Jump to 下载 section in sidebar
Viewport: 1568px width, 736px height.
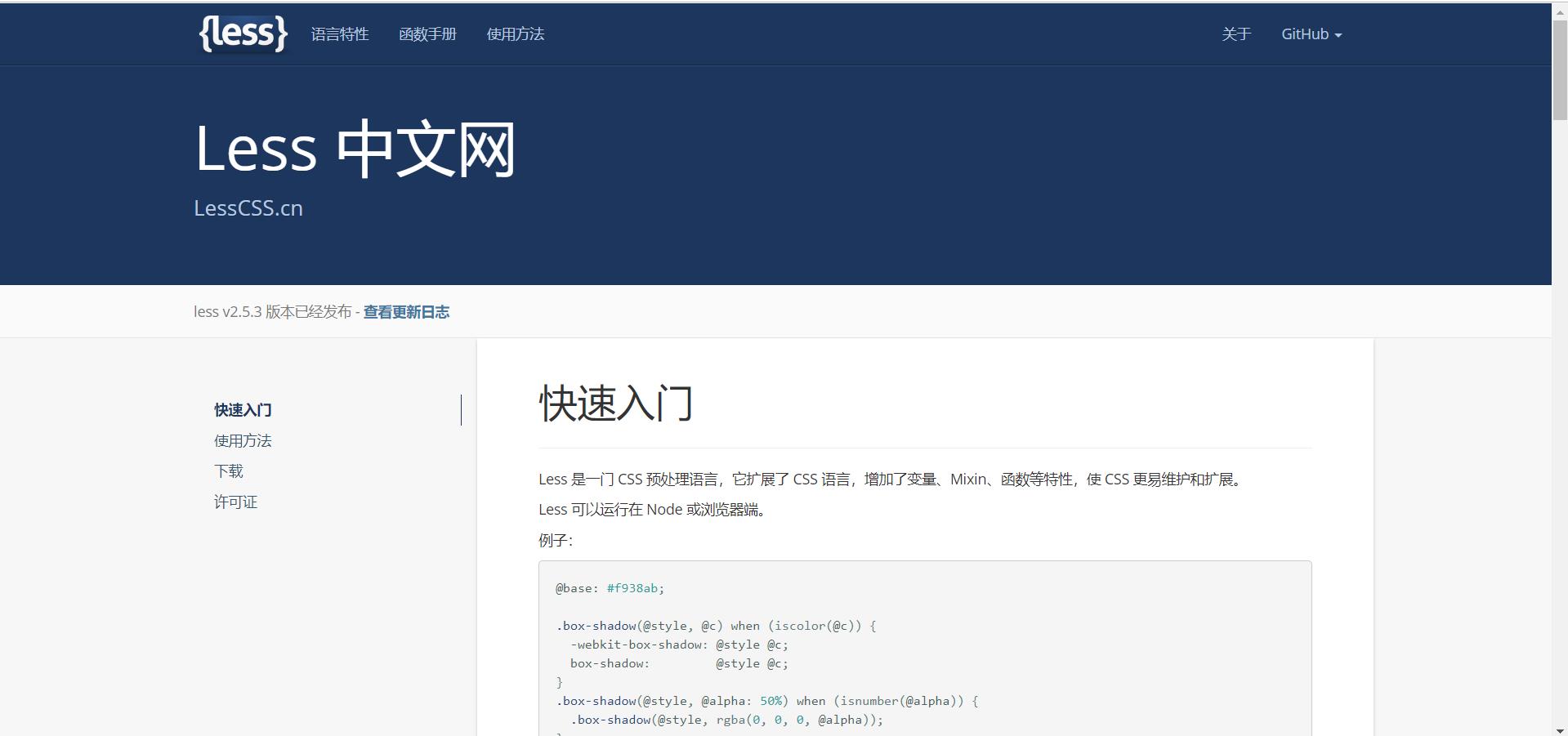point(229,471)
